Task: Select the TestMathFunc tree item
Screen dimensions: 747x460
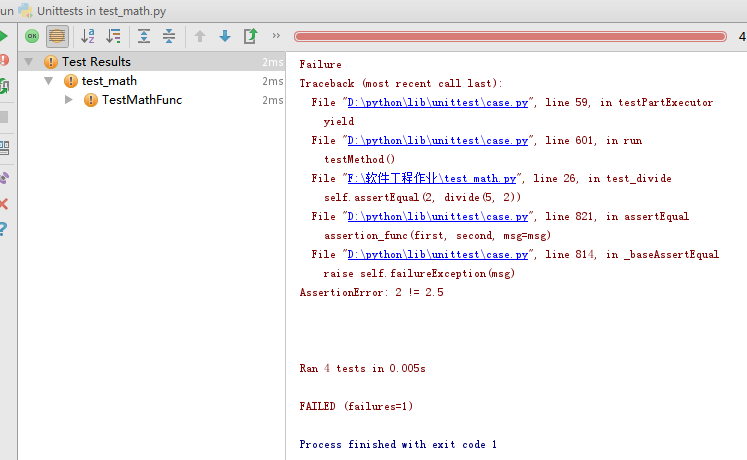Action: tap(142, 100)
